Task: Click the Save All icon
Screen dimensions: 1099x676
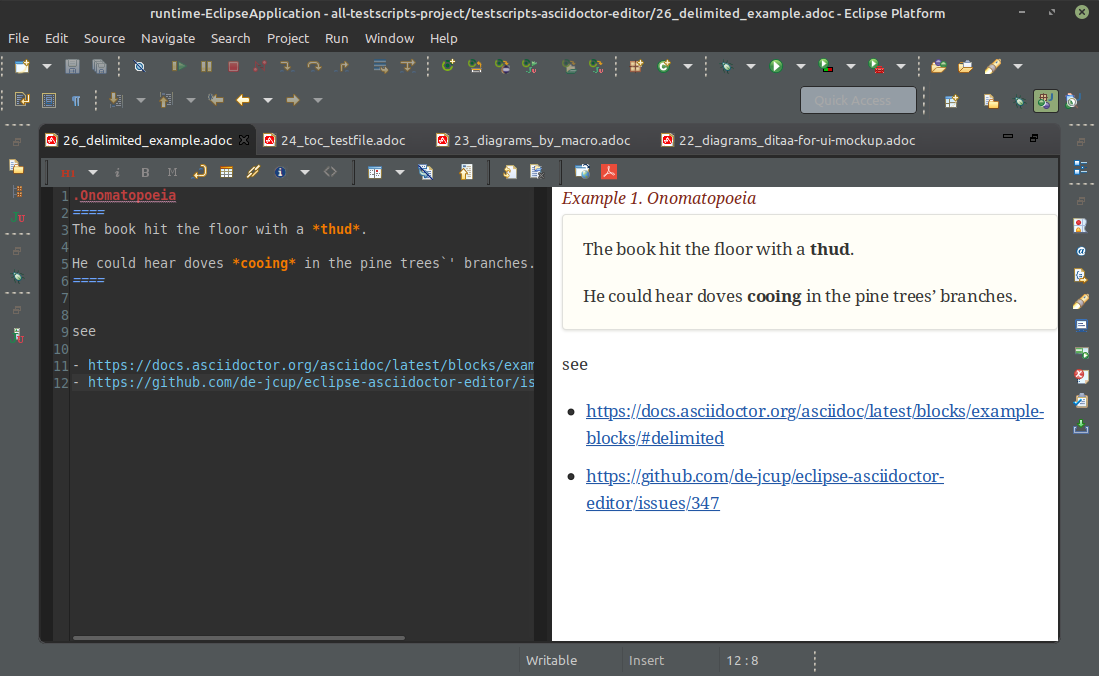Action: [x=100, y=67]
